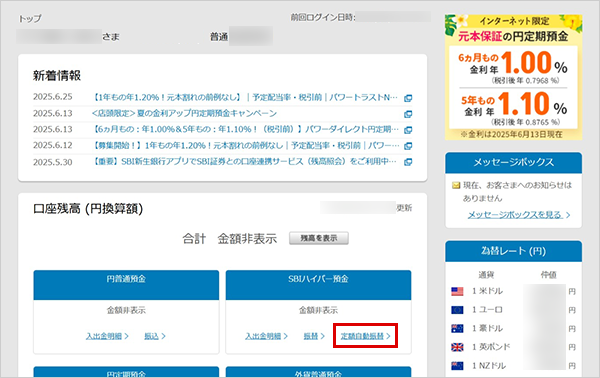Image resolution: width=600 pixels, height=378 pixels.
Task: Click the 円定期預金 interest rate banner
Action: (x=514, y=77)
